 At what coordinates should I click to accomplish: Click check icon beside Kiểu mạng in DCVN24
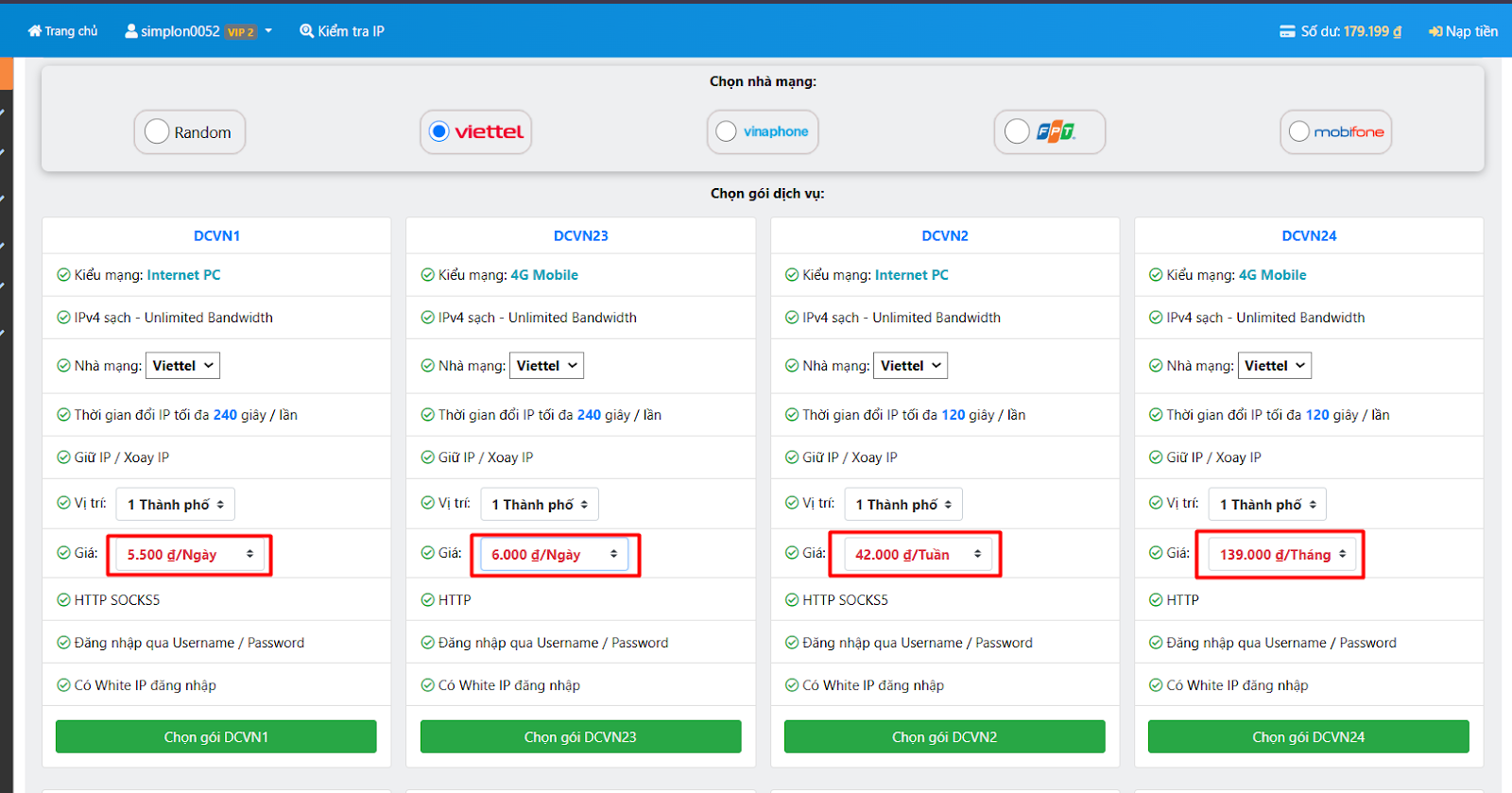(x=1156, y=275)
